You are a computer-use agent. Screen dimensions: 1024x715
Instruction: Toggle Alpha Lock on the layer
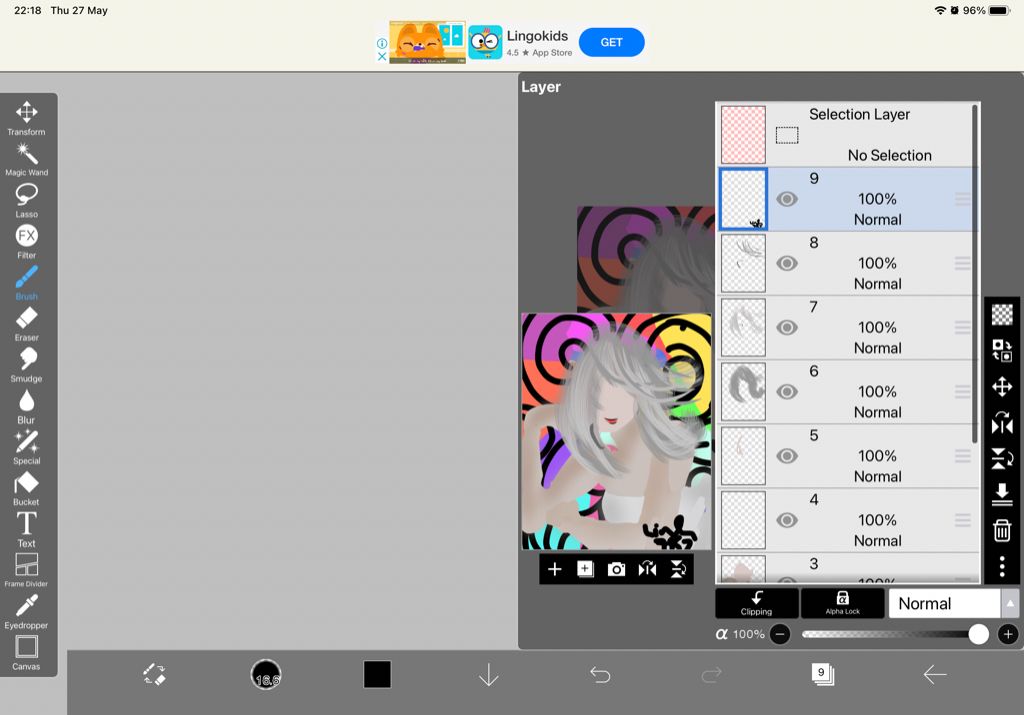[x=842, y=603]
